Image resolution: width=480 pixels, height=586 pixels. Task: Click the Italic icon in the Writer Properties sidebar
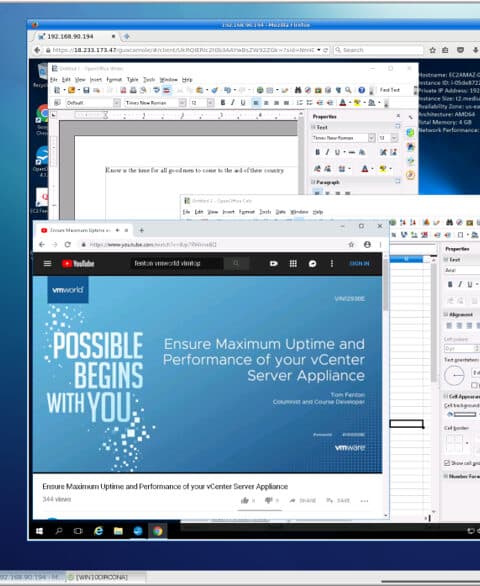point(327,152)
